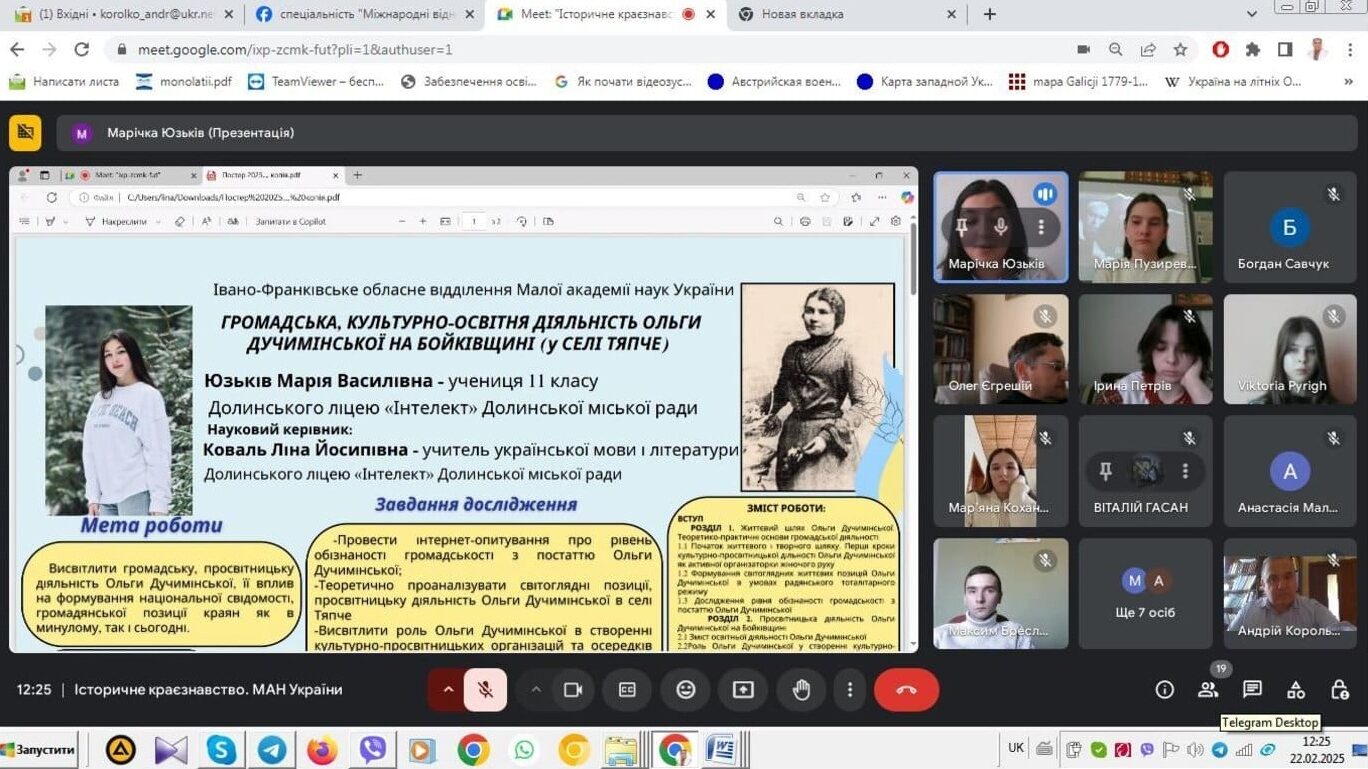Switch to the Вхідні ukr.net mail tab

point(120,14)
